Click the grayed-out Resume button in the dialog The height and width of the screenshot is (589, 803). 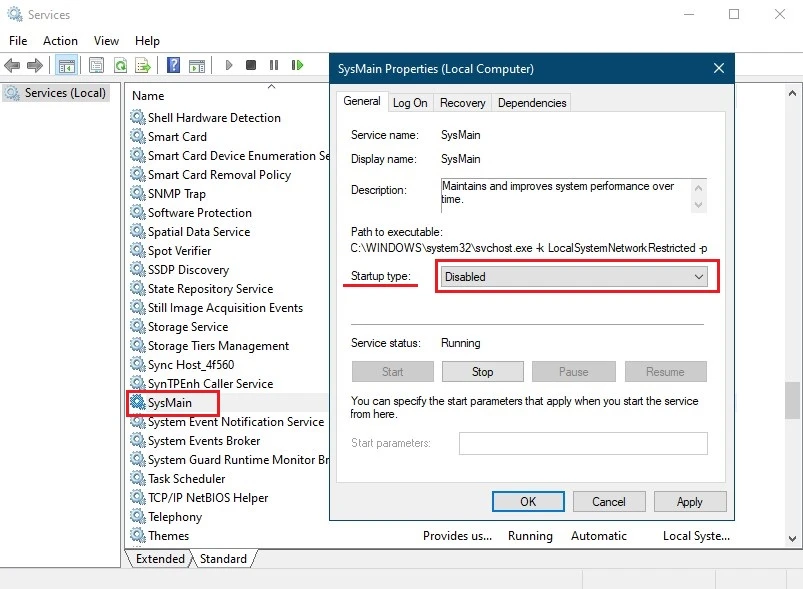[x=665, y=372]
